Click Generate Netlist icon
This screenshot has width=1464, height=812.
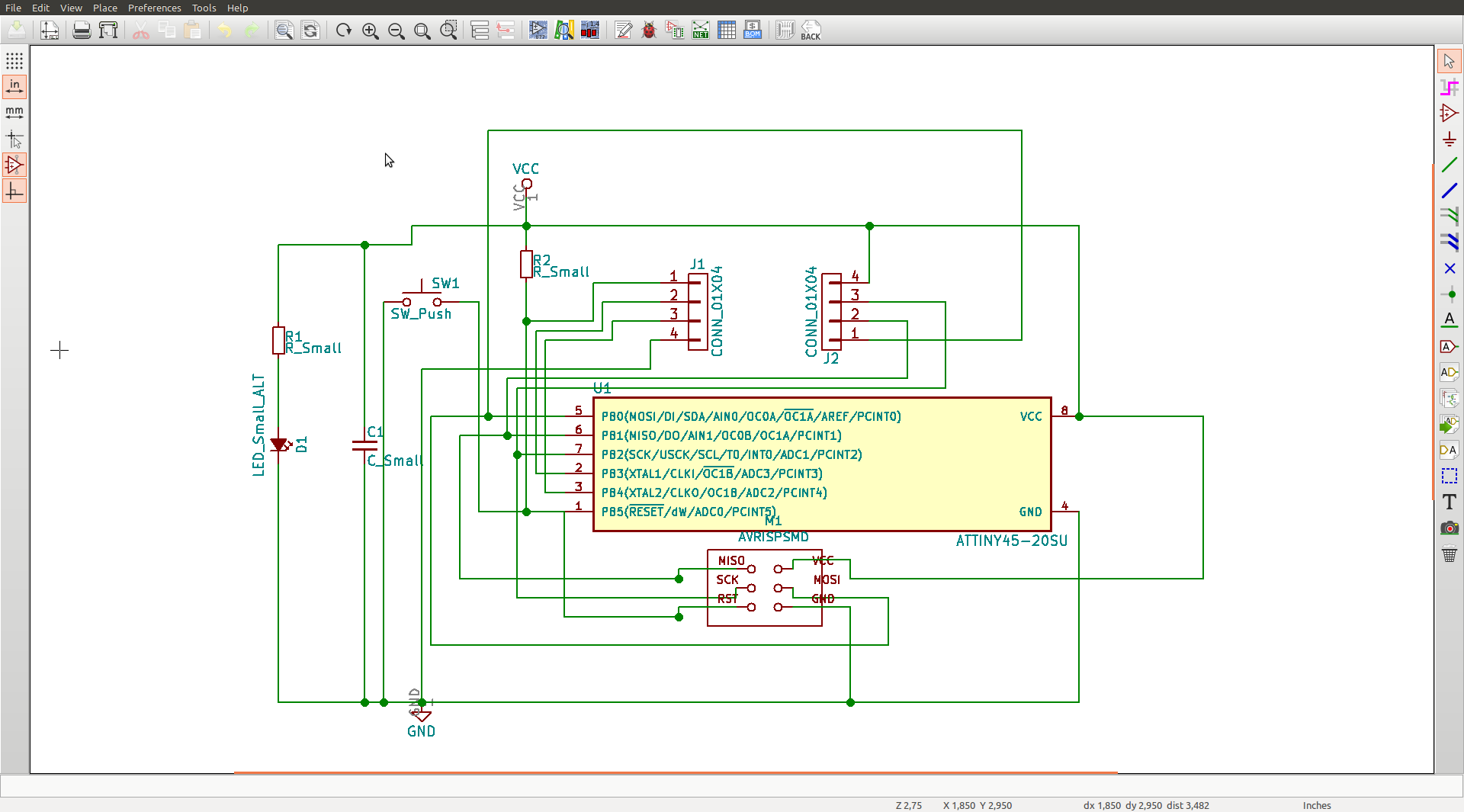701,30
